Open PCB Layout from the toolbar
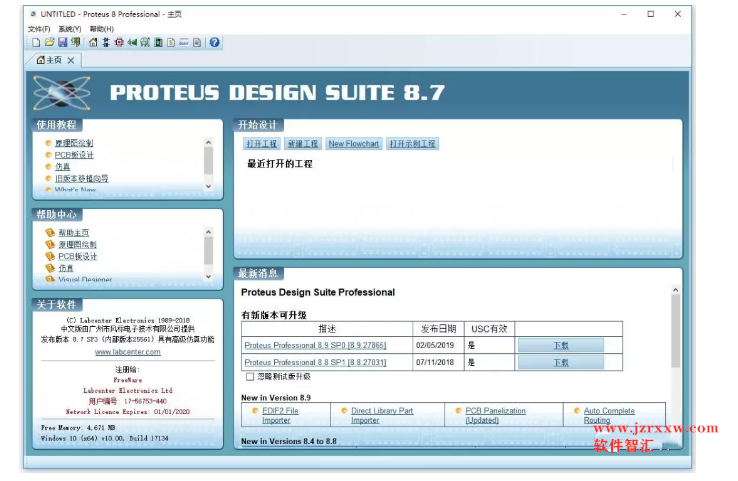The image size is (738, 481). pos(119,42)
